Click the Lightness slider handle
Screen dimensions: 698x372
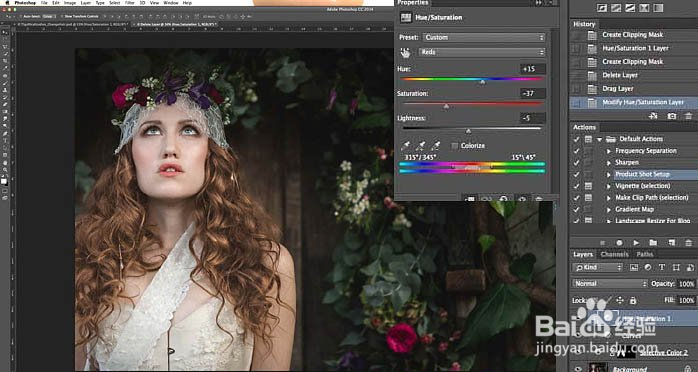coord(468,131)
